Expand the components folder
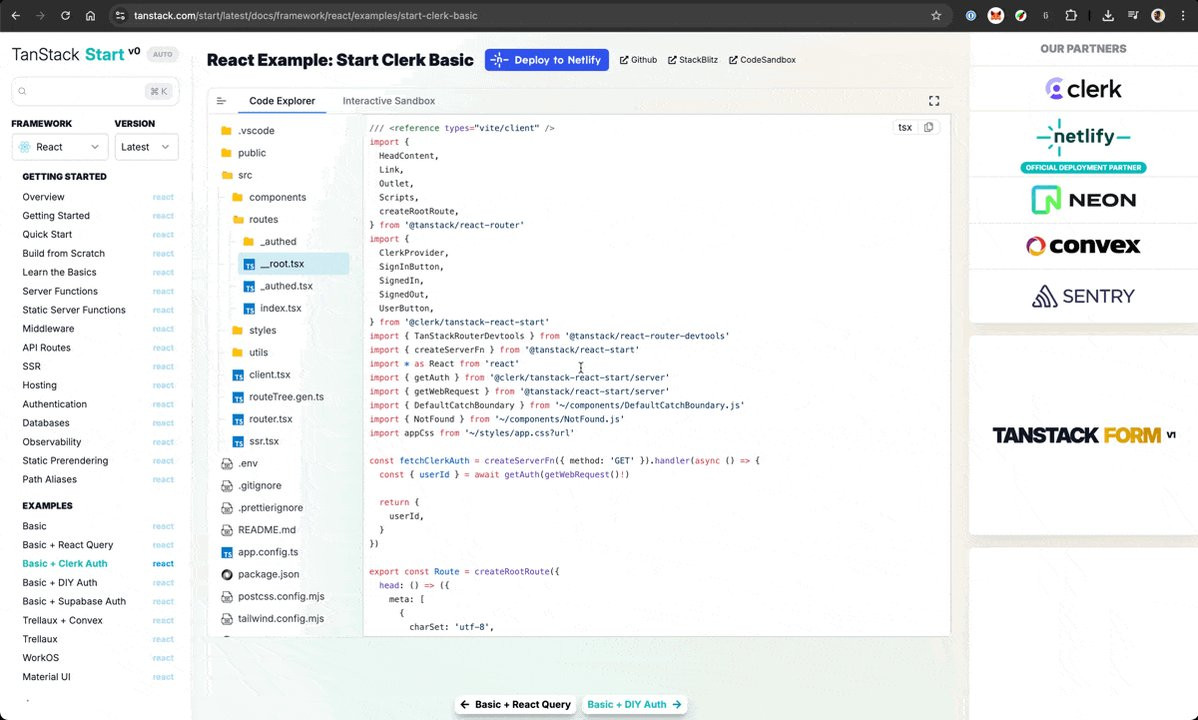This screenshot has width=1198, height=720. tap(268, 197)
